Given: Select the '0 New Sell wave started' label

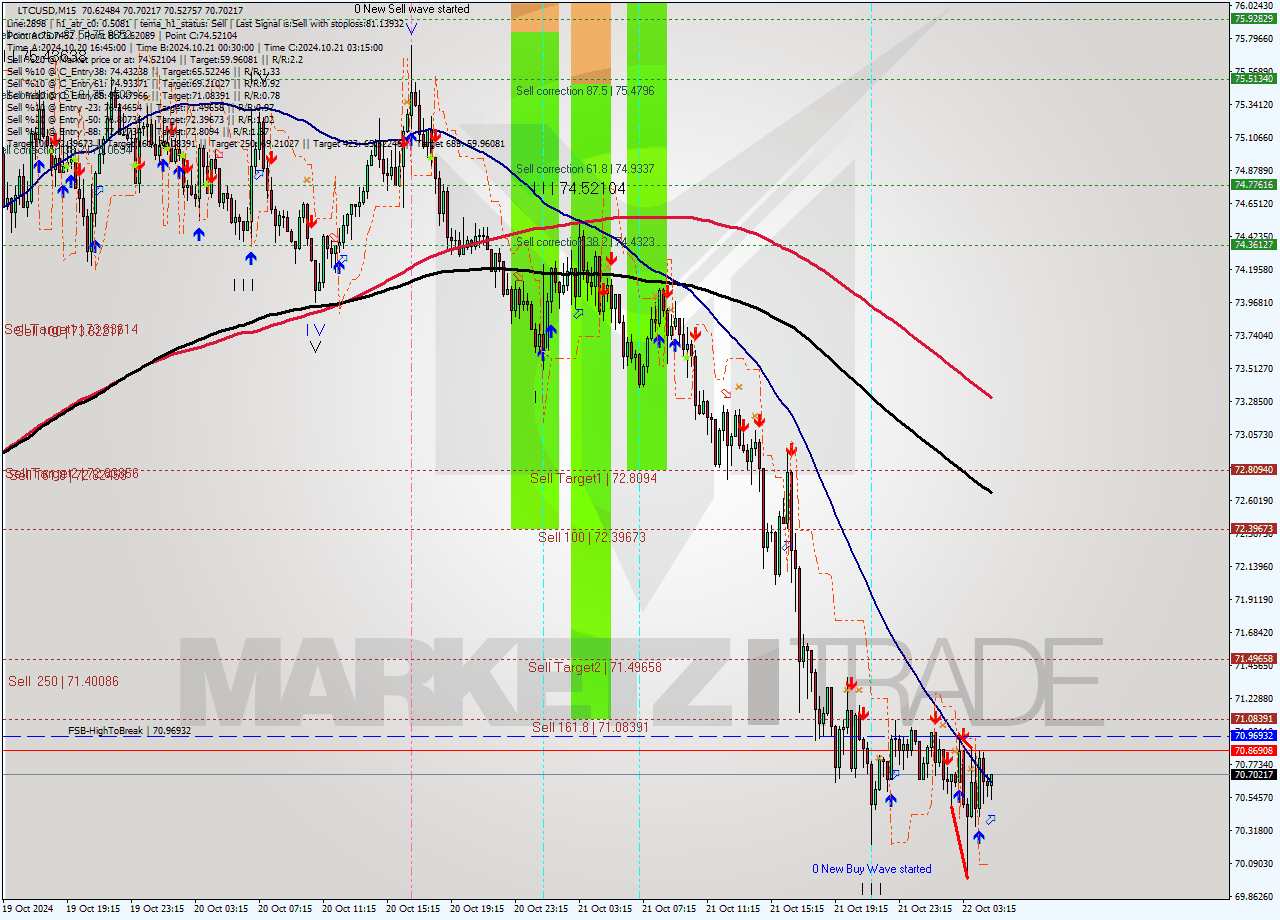Looking at the screenshot, I should pyautogui.click(x=411, y=9).
